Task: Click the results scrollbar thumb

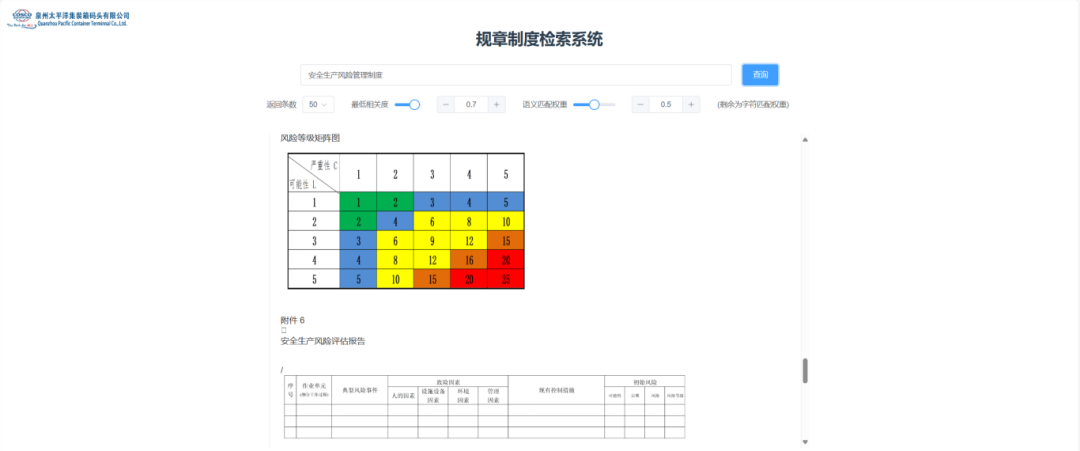Action: pos(804,371)
